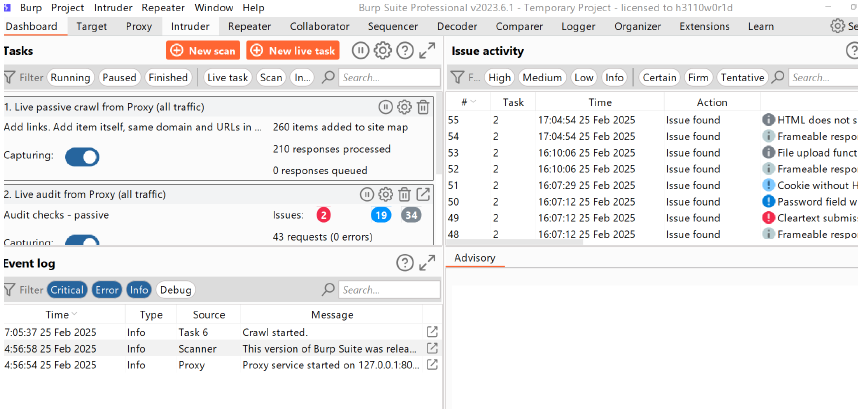Click the Event log search field

pyautogui.click(x=390, y=290)
